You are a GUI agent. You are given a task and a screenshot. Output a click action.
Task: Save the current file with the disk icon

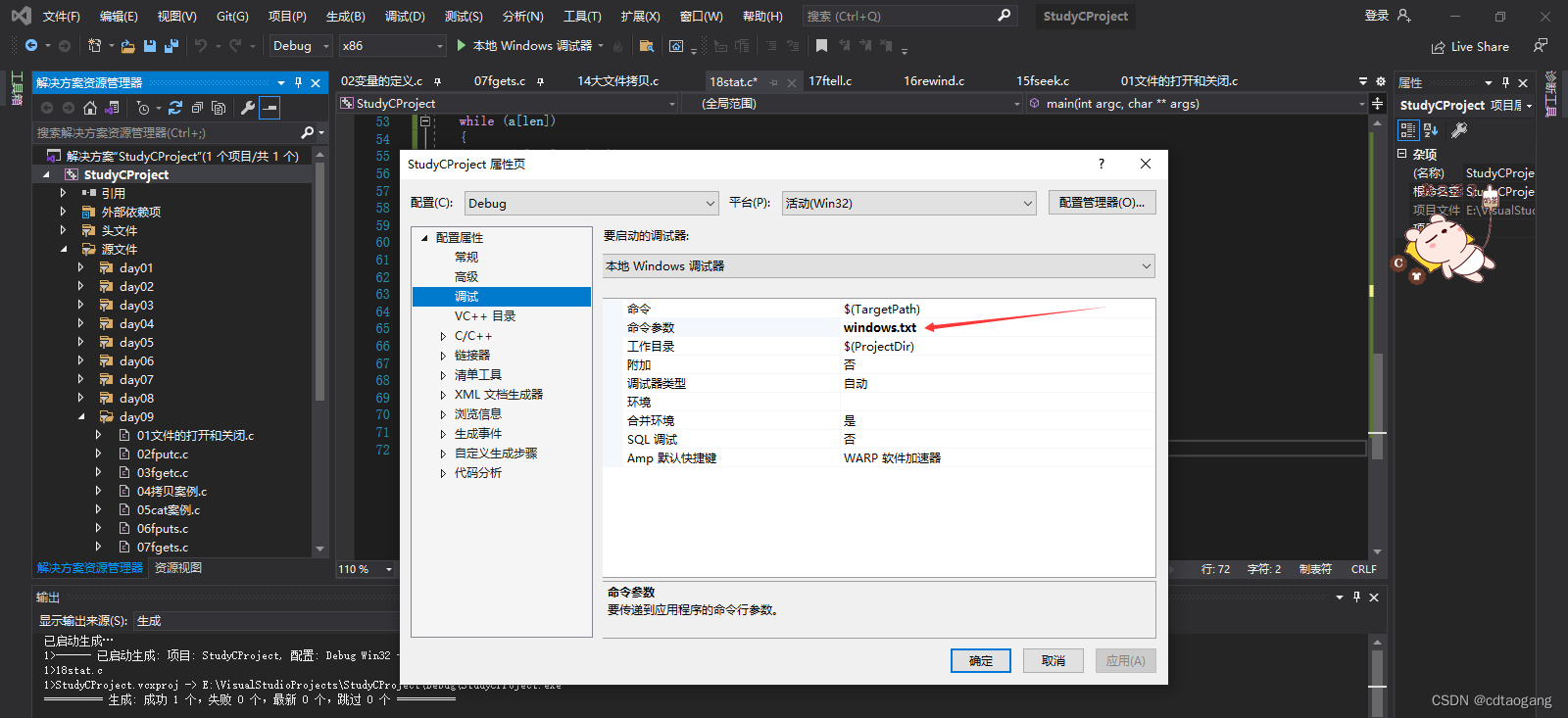[150, 46]
